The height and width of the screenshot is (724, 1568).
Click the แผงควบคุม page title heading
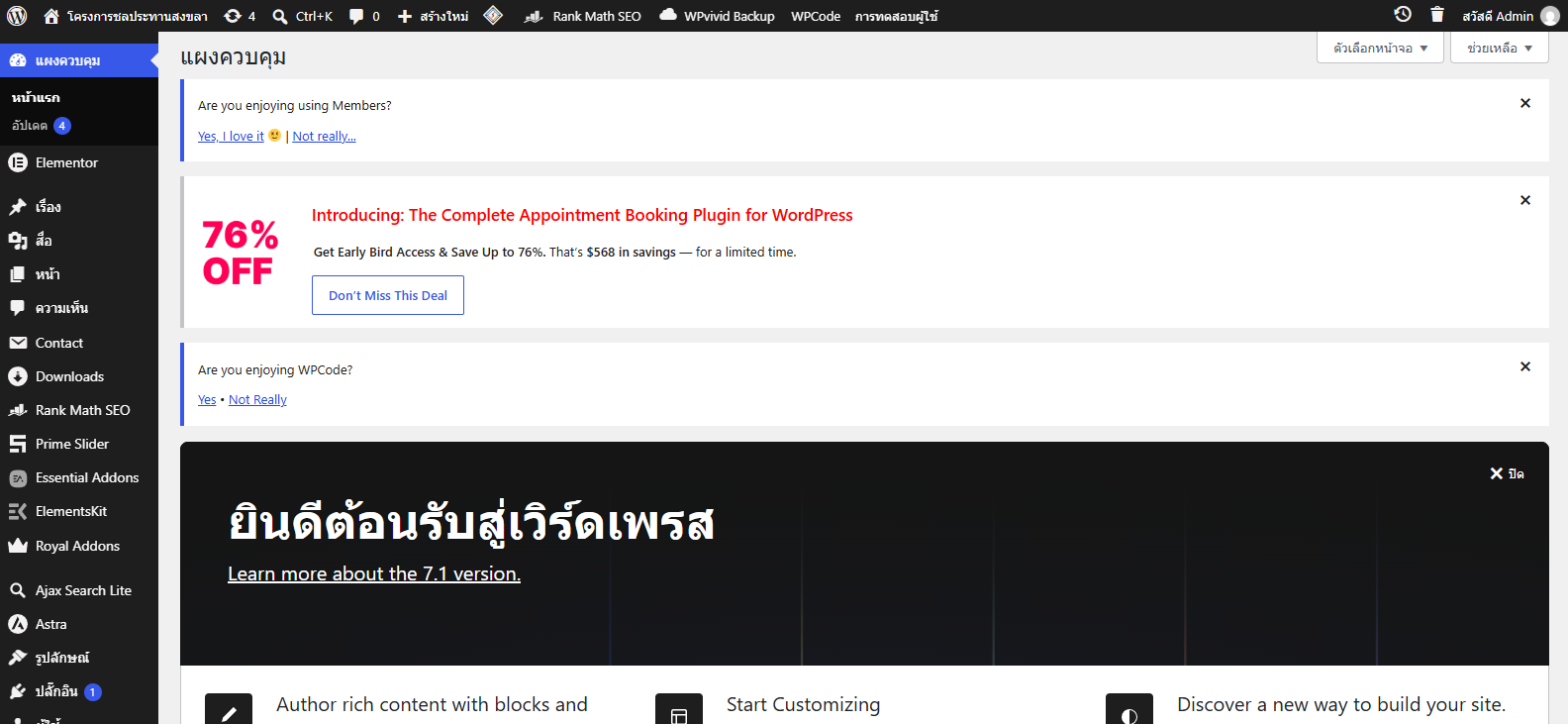(234, 57)
